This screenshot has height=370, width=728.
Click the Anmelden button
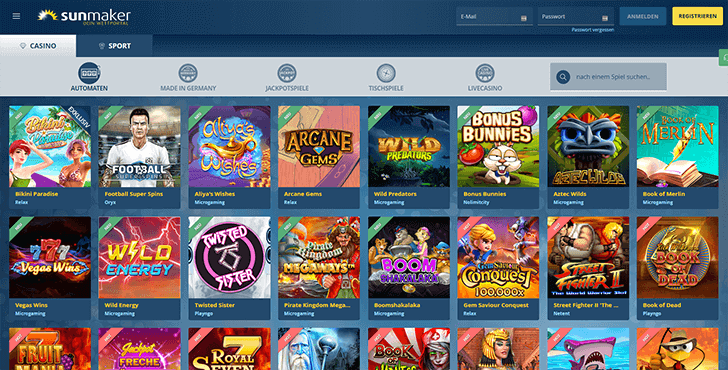coord(643,16)
